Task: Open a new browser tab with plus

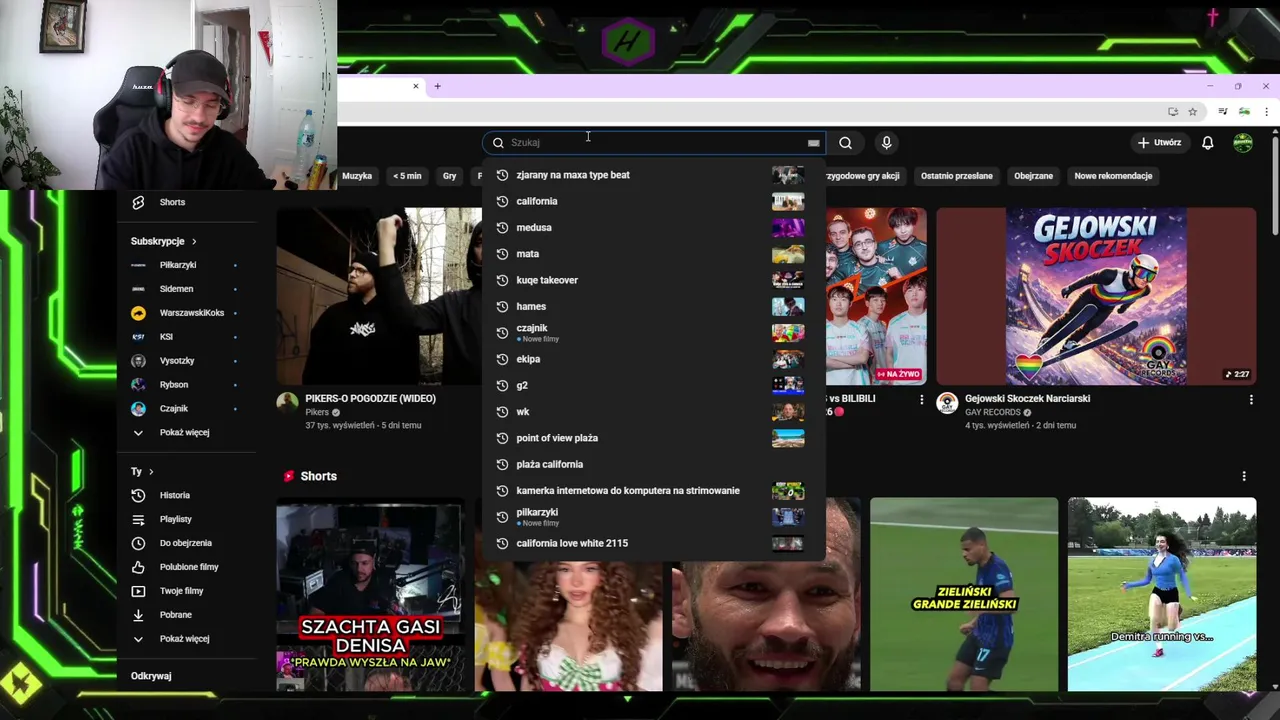Action: coord(437,86)
